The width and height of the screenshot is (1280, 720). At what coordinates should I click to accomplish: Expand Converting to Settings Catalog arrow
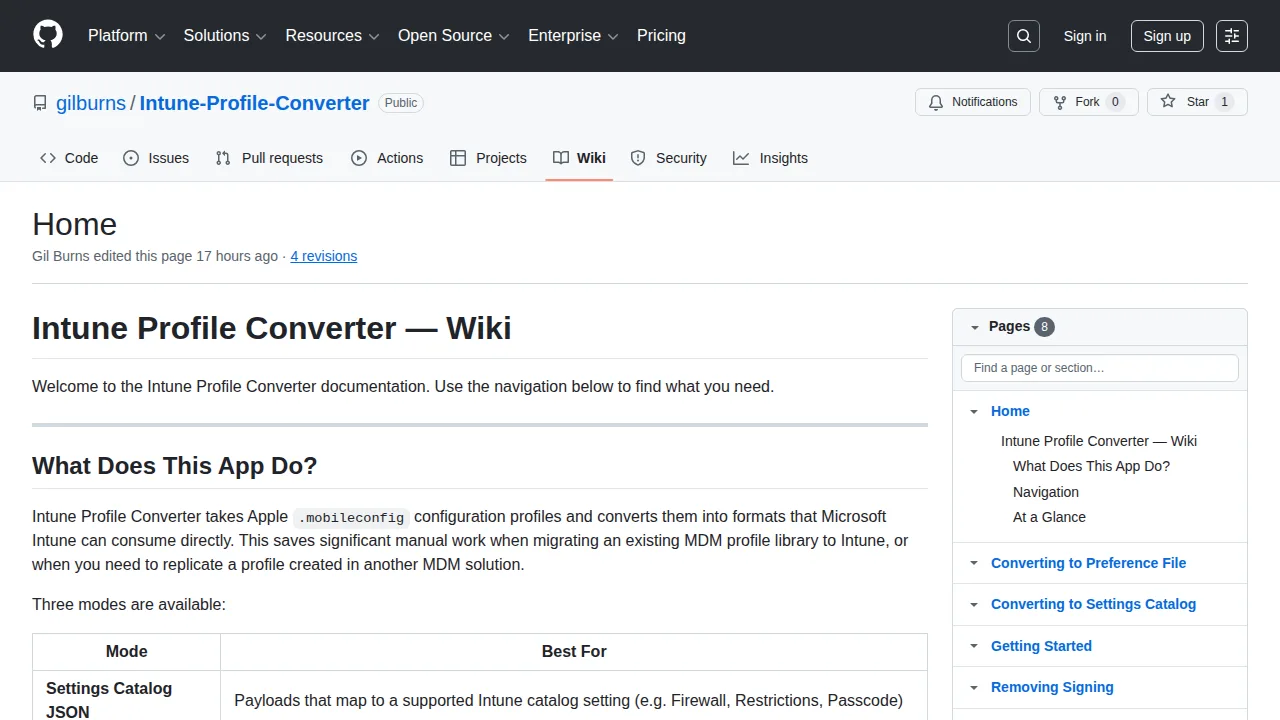coord(974,605)
